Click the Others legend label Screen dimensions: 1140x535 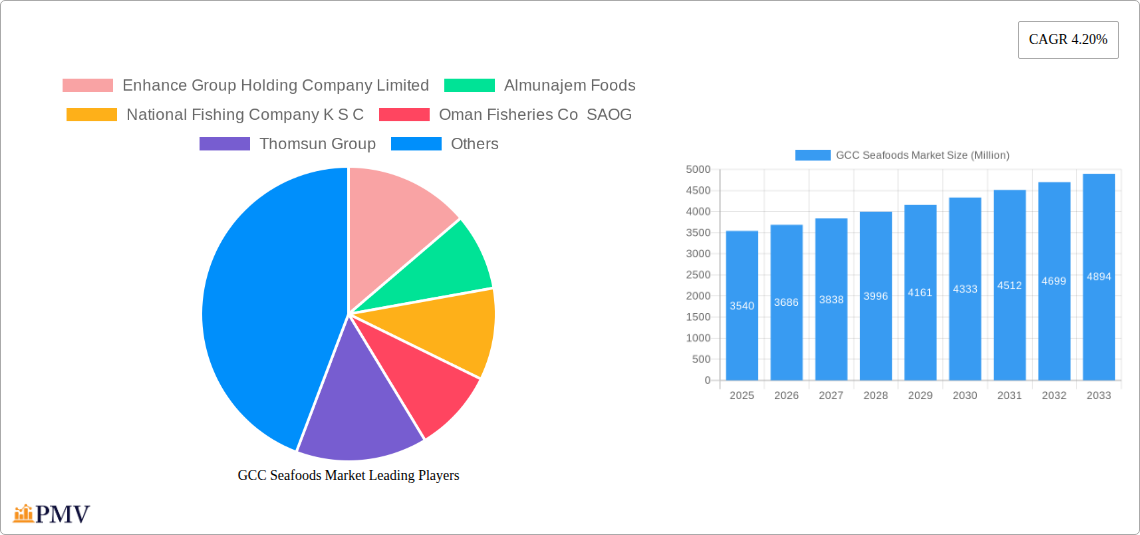point(475,144)
